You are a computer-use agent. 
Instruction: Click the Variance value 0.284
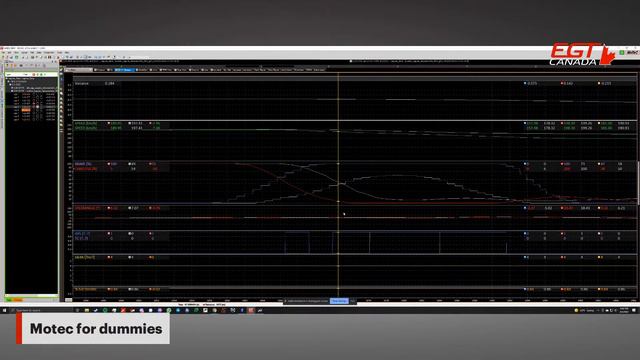click(x=109, y=83)
